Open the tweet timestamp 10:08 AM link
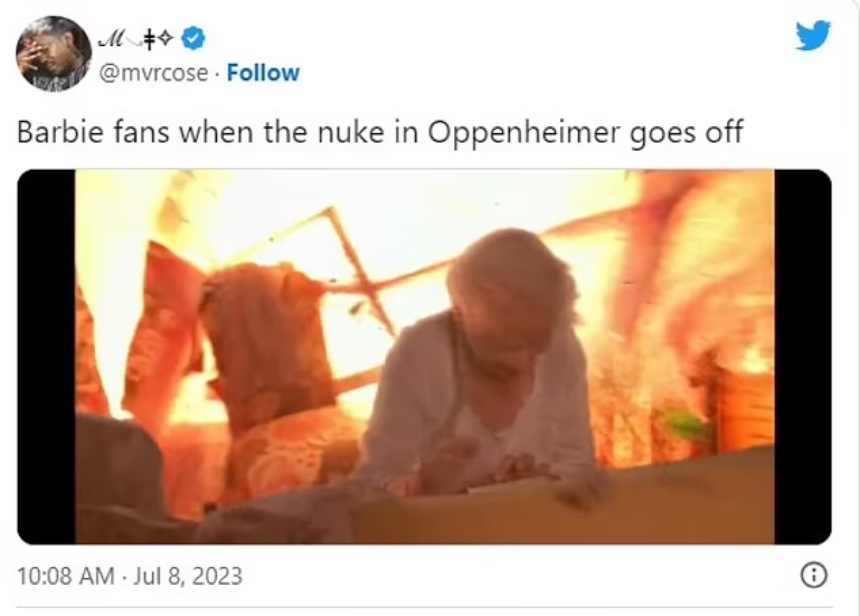Screen dimensions: 860x616 pyautogui.click(x=66, y=577)
